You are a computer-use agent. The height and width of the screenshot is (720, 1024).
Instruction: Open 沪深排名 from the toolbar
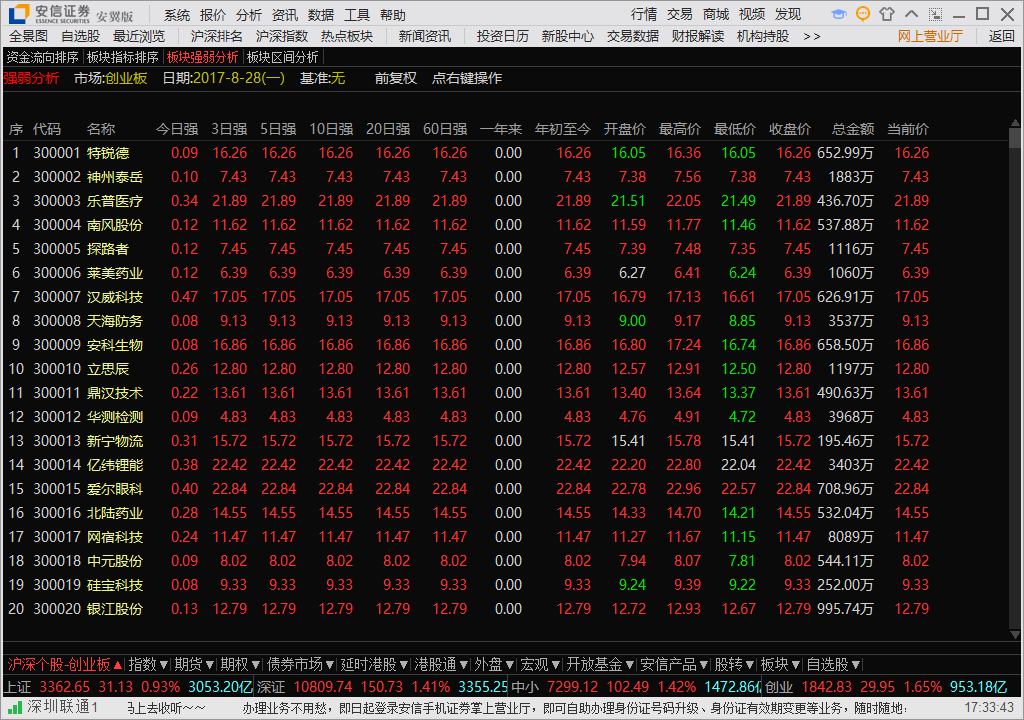coord(216,36)
